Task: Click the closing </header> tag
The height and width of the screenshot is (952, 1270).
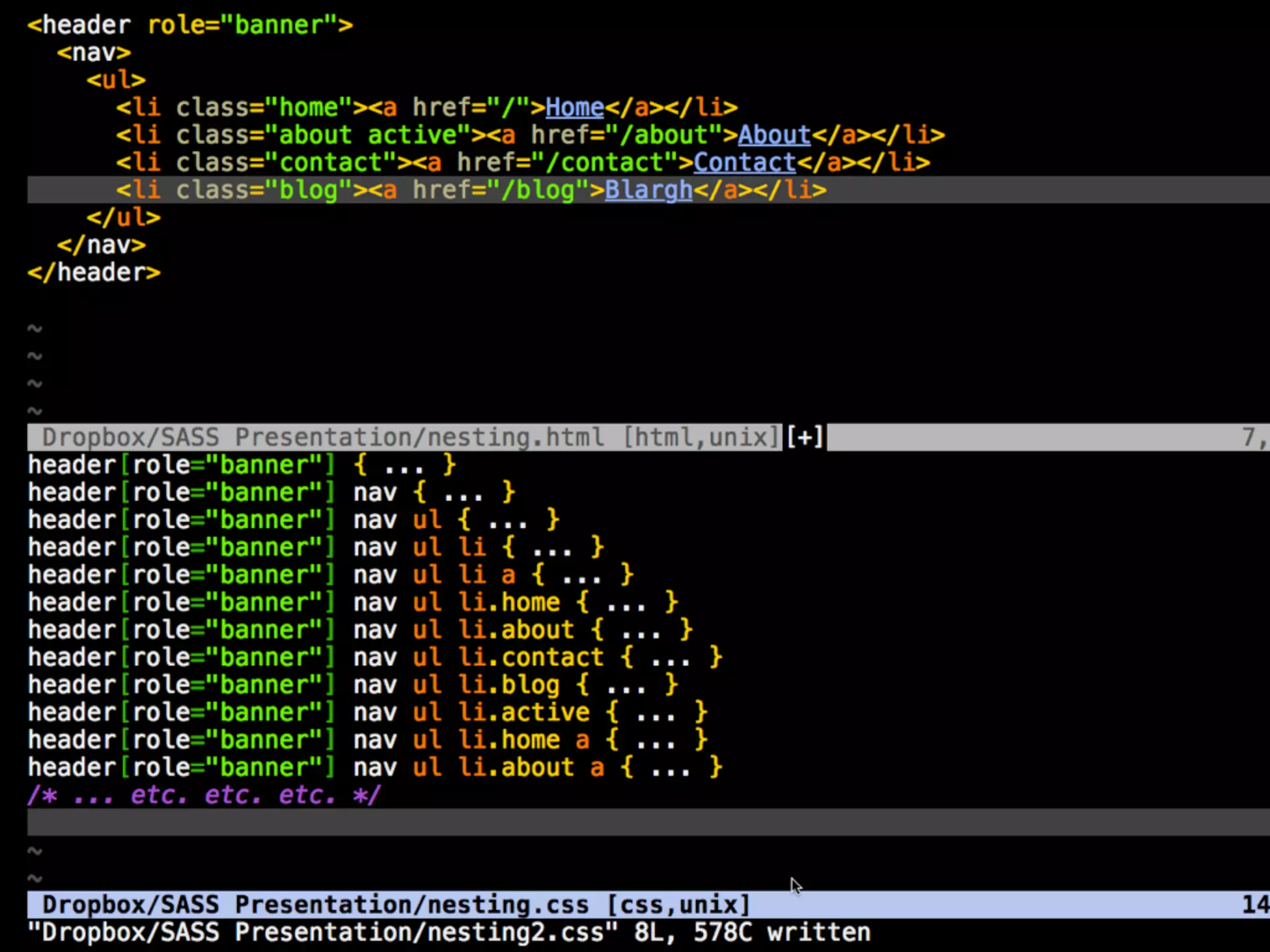Action: point(94,273)
